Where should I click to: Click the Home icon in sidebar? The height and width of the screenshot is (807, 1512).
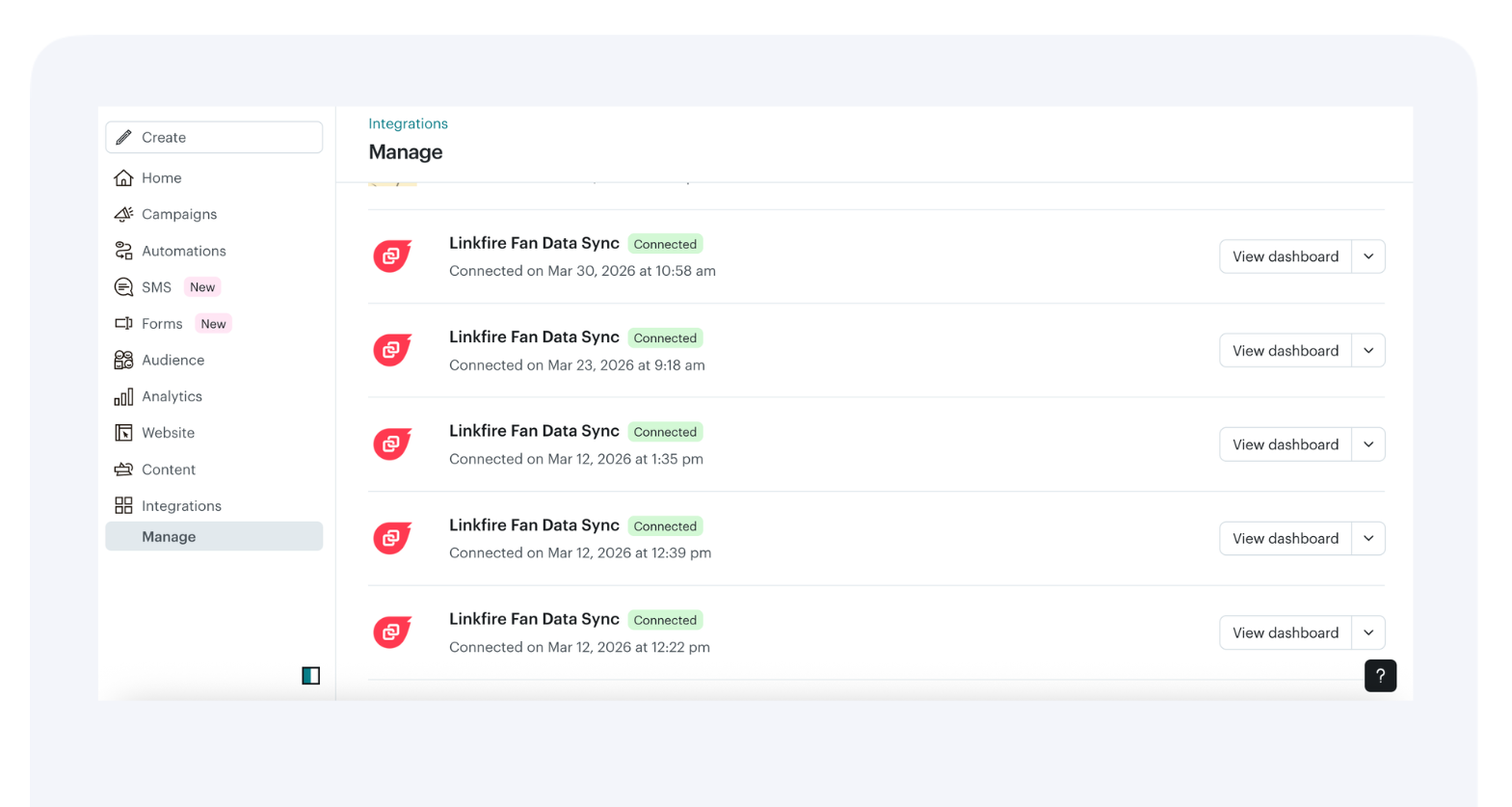click(x=123, y=177)
